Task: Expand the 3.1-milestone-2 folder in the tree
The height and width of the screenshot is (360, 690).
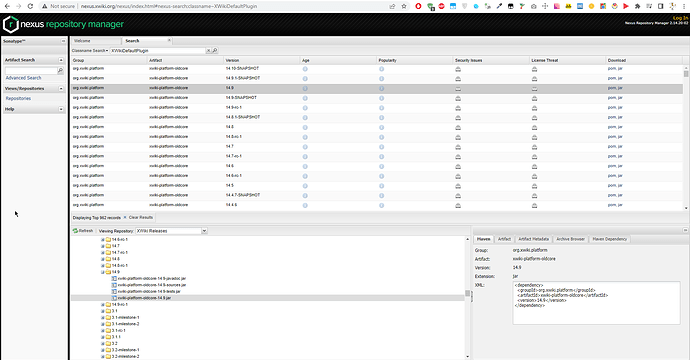Action: point(103,324)
